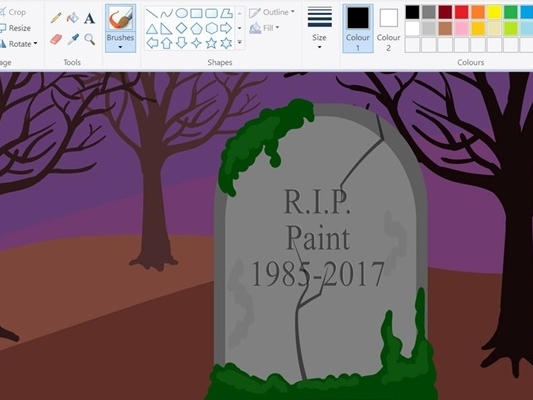Click the 1985-2017 text on canvas
Screen dimensions: 533x400
click(318, 274)
